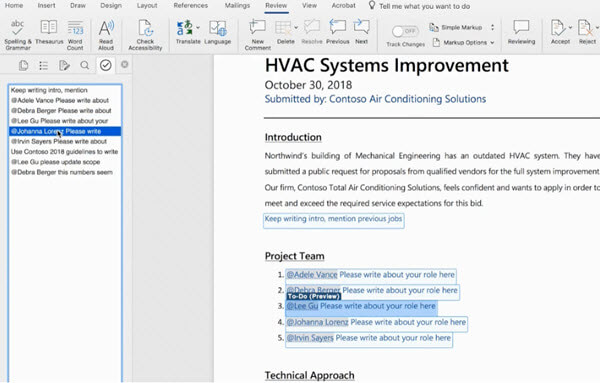This screenshot has width=600, height=383.
Task: Select 'Keep writing intro, mention' to-do item
Action: point(65,90)
